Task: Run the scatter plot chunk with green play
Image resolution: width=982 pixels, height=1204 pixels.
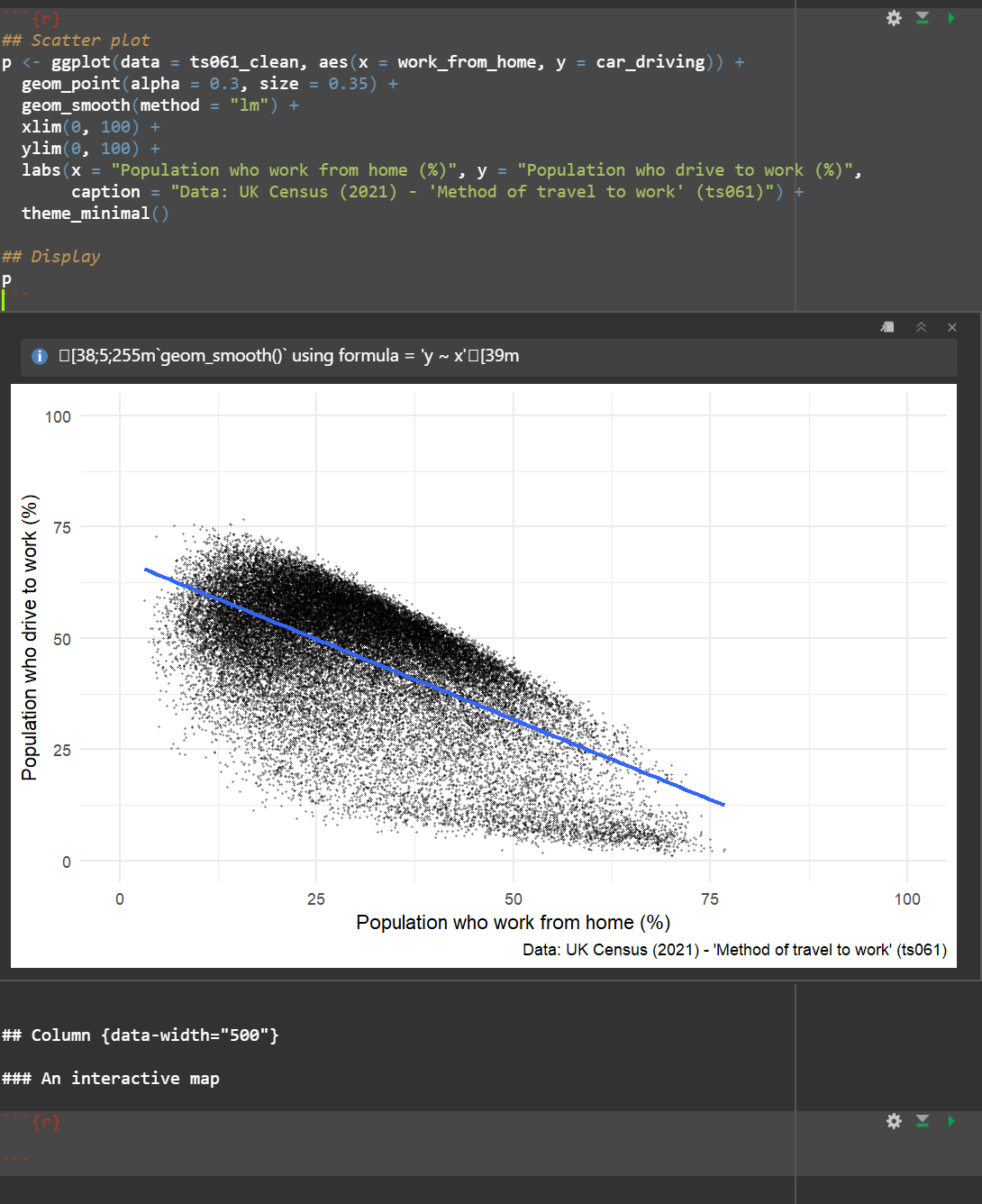Action: click(x=950, y=18)
